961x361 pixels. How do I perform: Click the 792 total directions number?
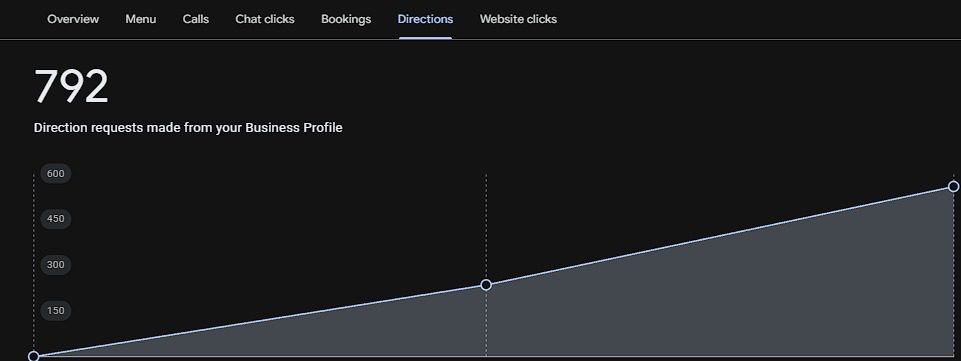pyautogui.click(x=71, y=86)
